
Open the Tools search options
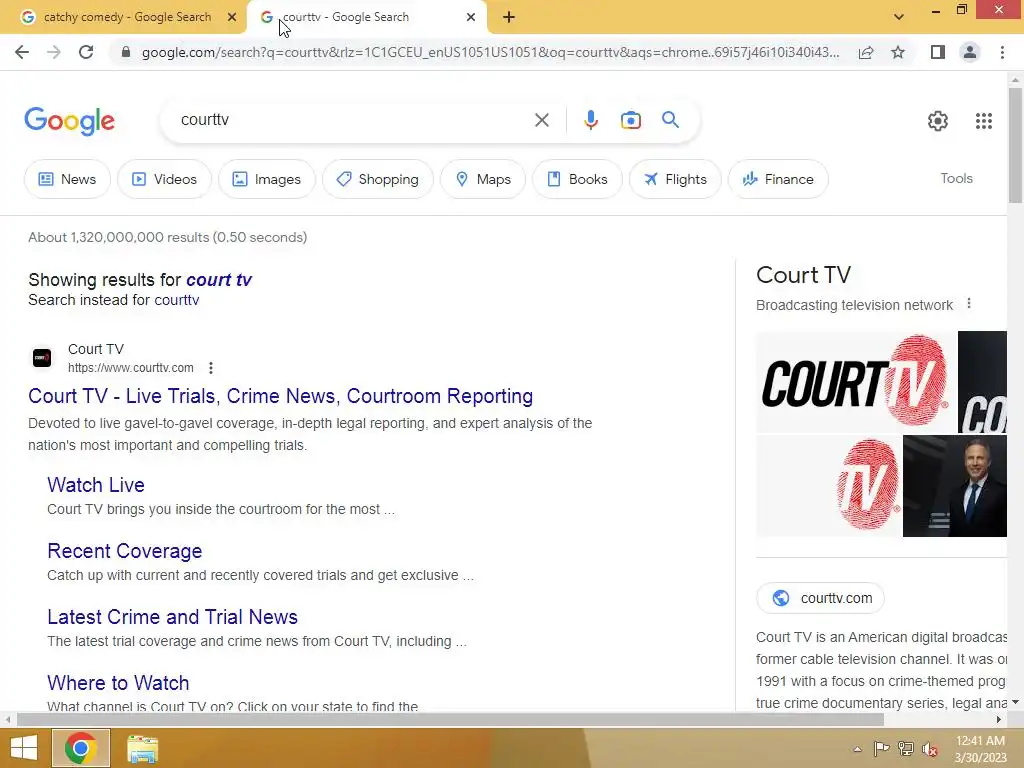[x=956, y=178]
